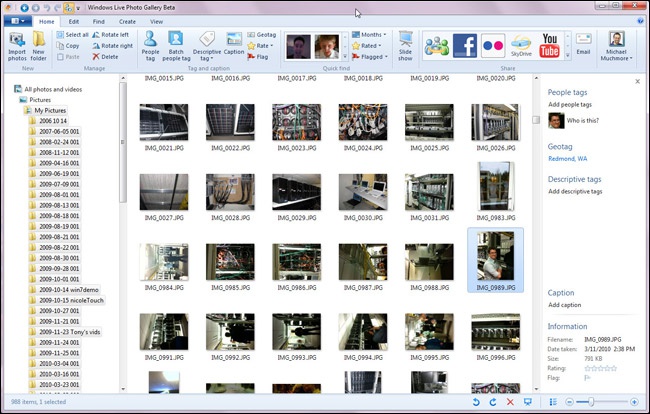Share photo to Flickr
Viewport: 650px width, 414px height.
point(493,46)
